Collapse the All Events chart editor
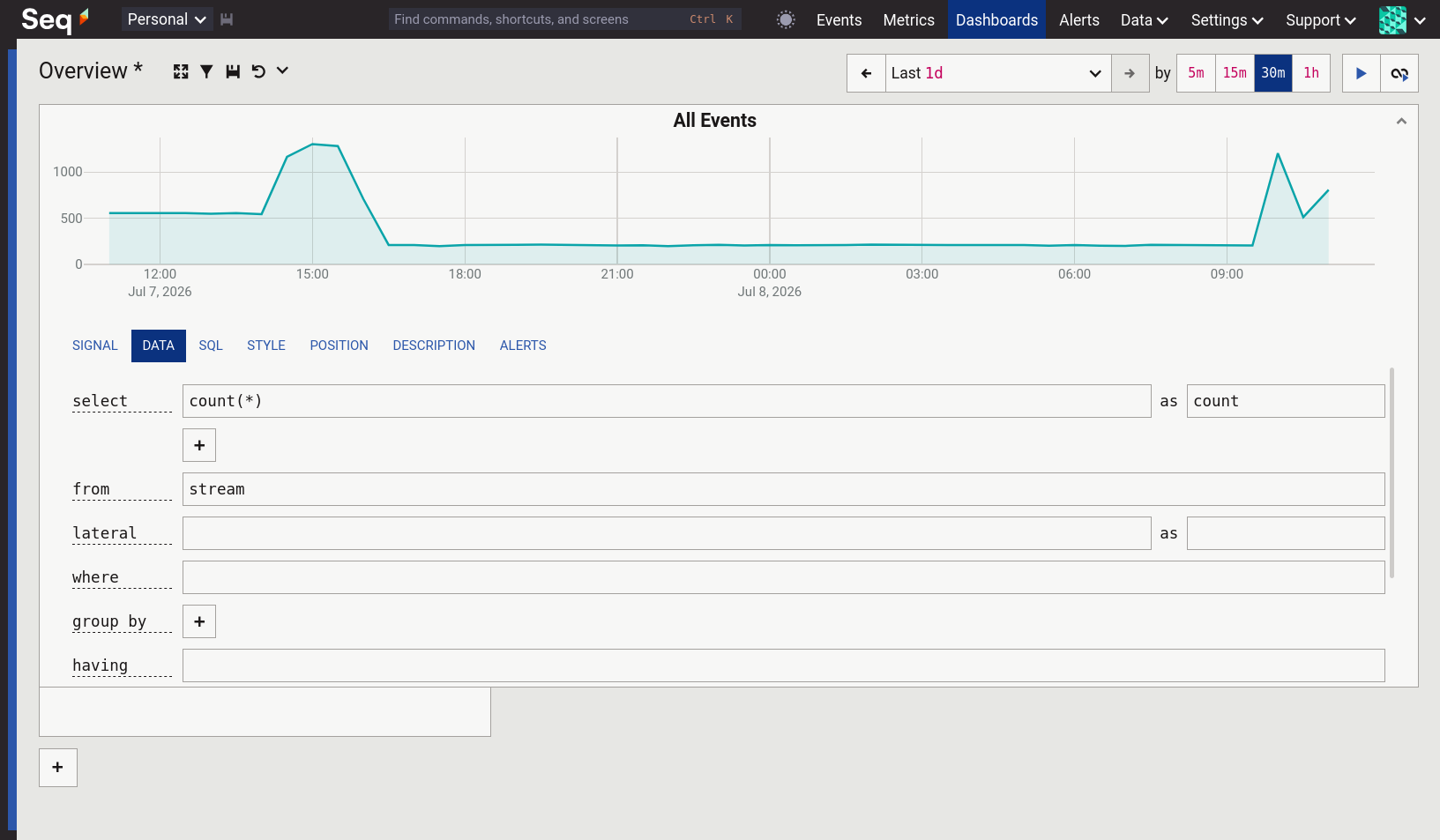Screen dimensions: 1440x840 point(1401,122)
